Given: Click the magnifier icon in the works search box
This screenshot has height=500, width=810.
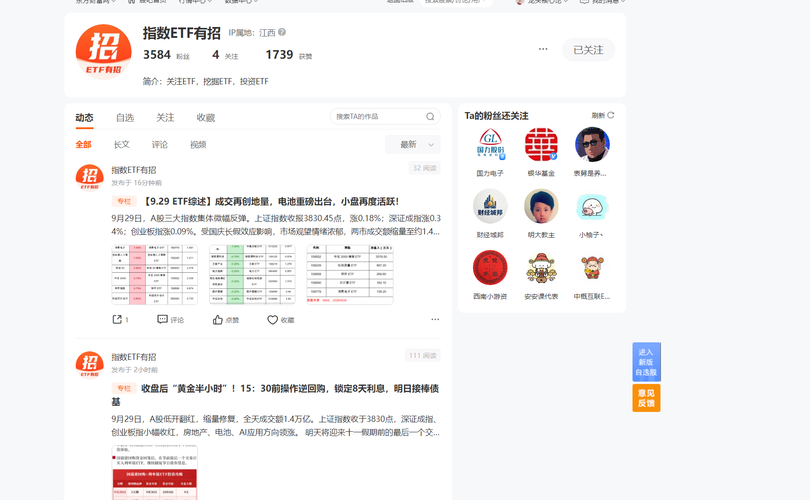Looking at the screenshot, I should 430,117.
